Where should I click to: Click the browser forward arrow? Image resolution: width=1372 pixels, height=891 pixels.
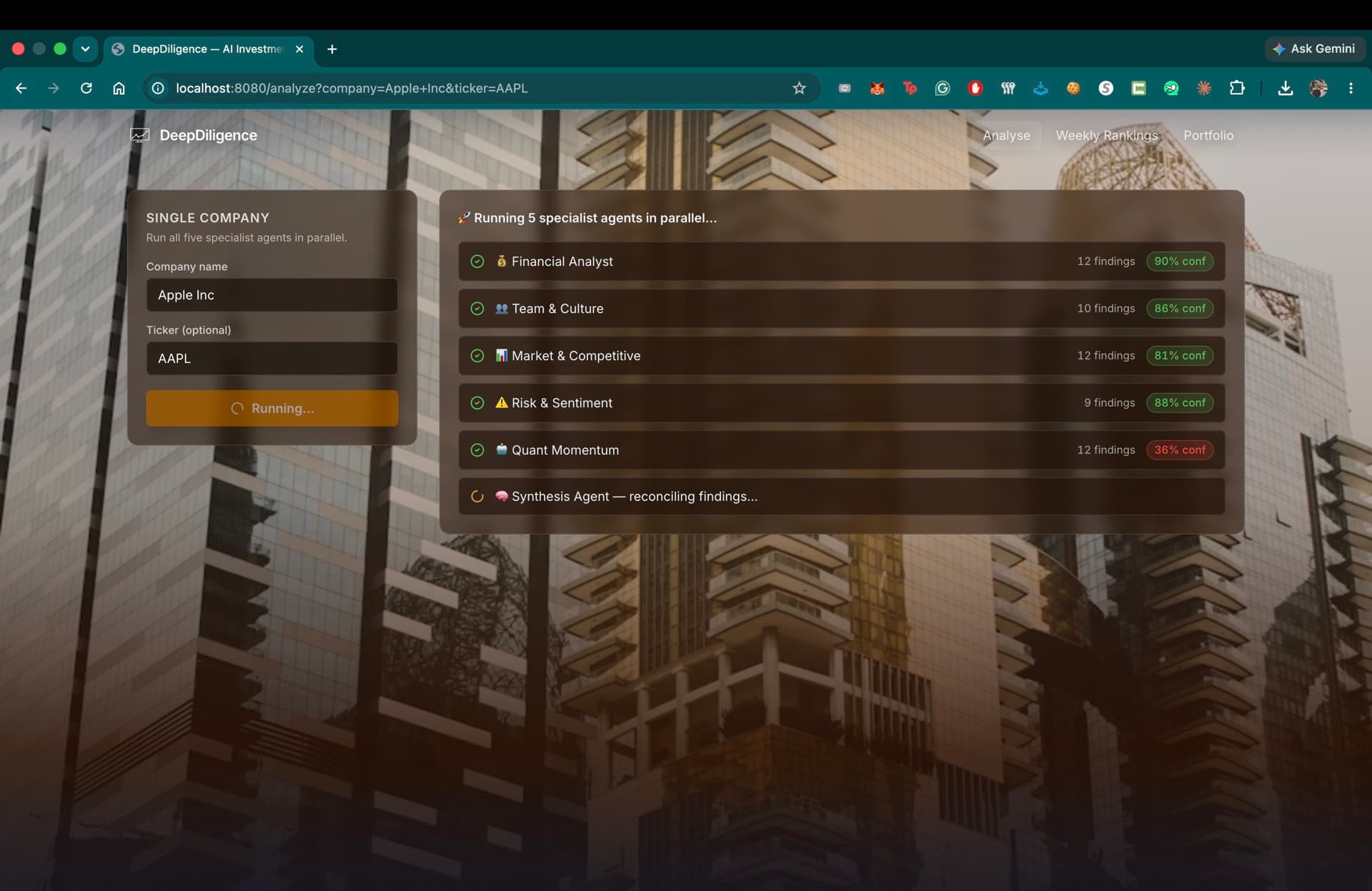point(53,88)
